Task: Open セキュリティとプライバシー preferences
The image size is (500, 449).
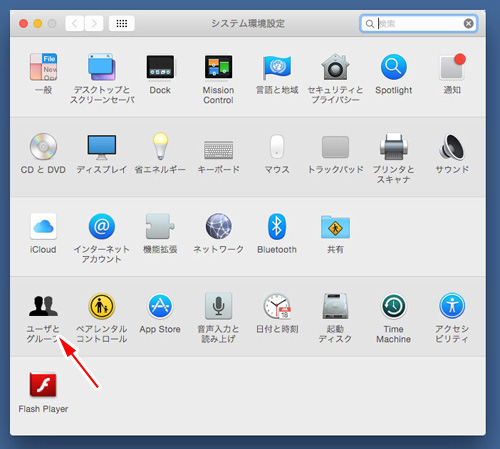Action: (x=335, y=67)
